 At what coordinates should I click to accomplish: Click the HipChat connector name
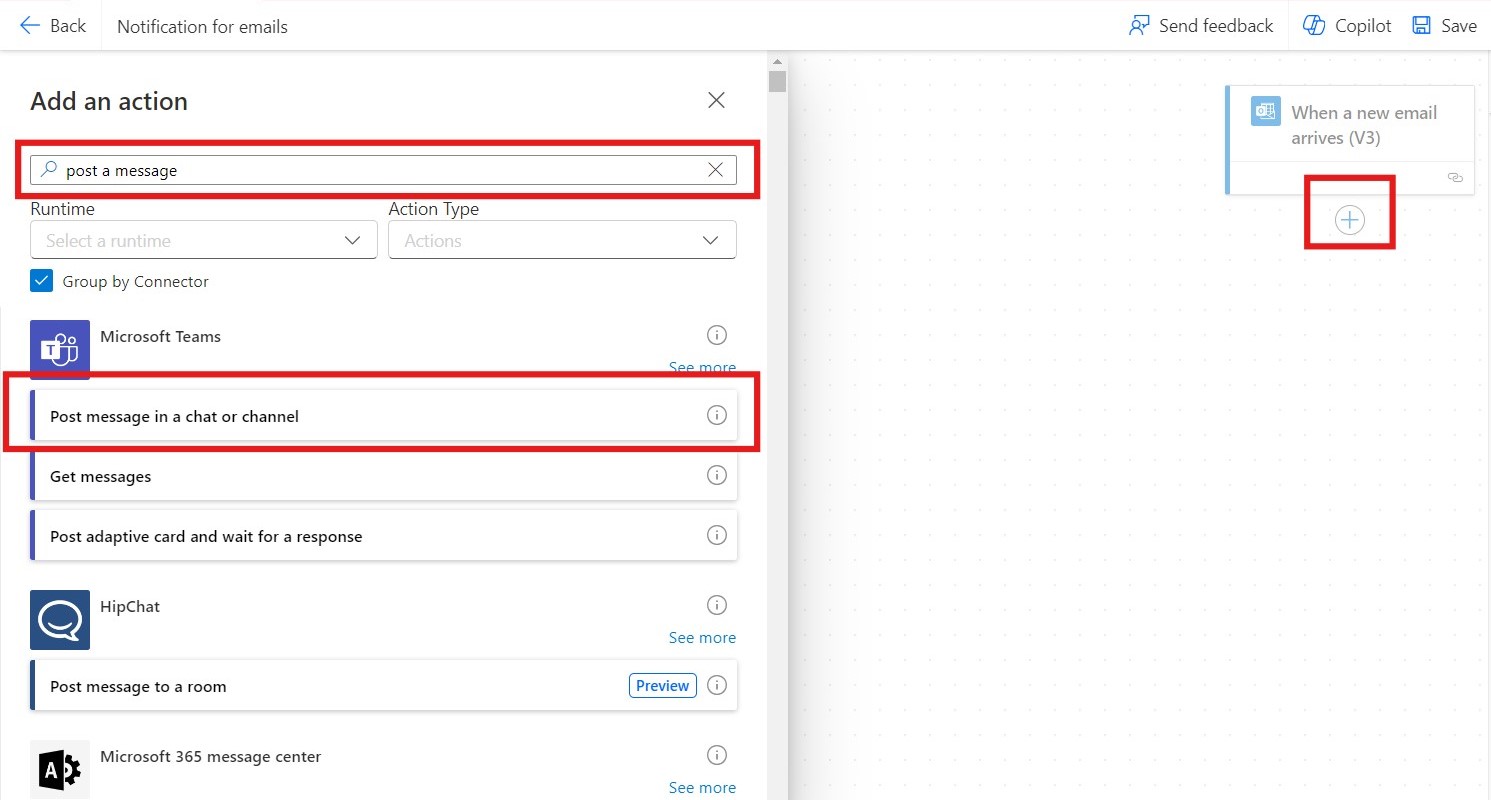click(x=130, y=606)
